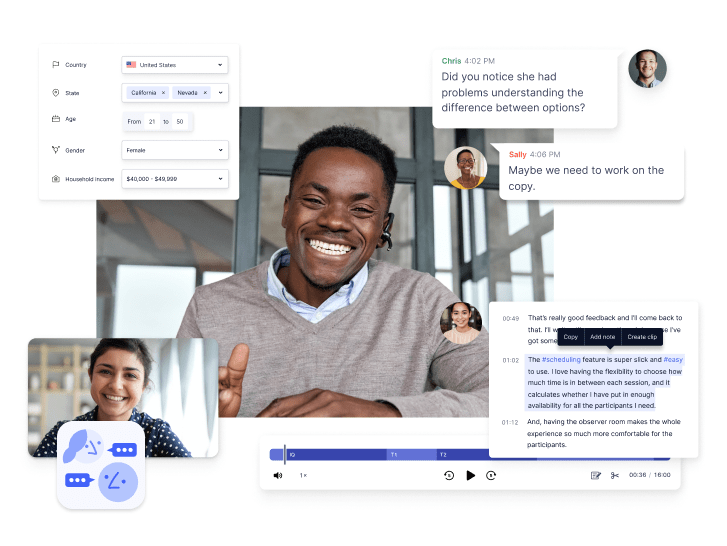Click the State location pin icon
727x546 pixels.
56,93
